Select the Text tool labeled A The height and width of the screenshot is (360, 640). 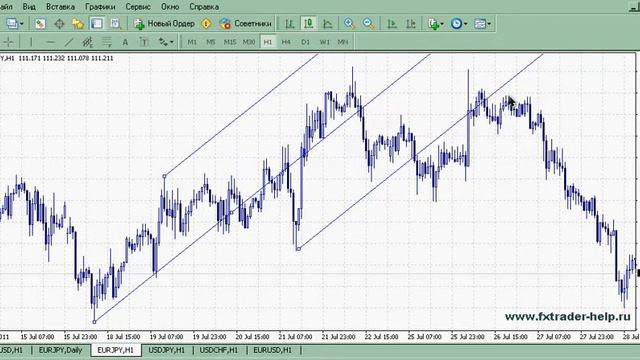point(125,42)
